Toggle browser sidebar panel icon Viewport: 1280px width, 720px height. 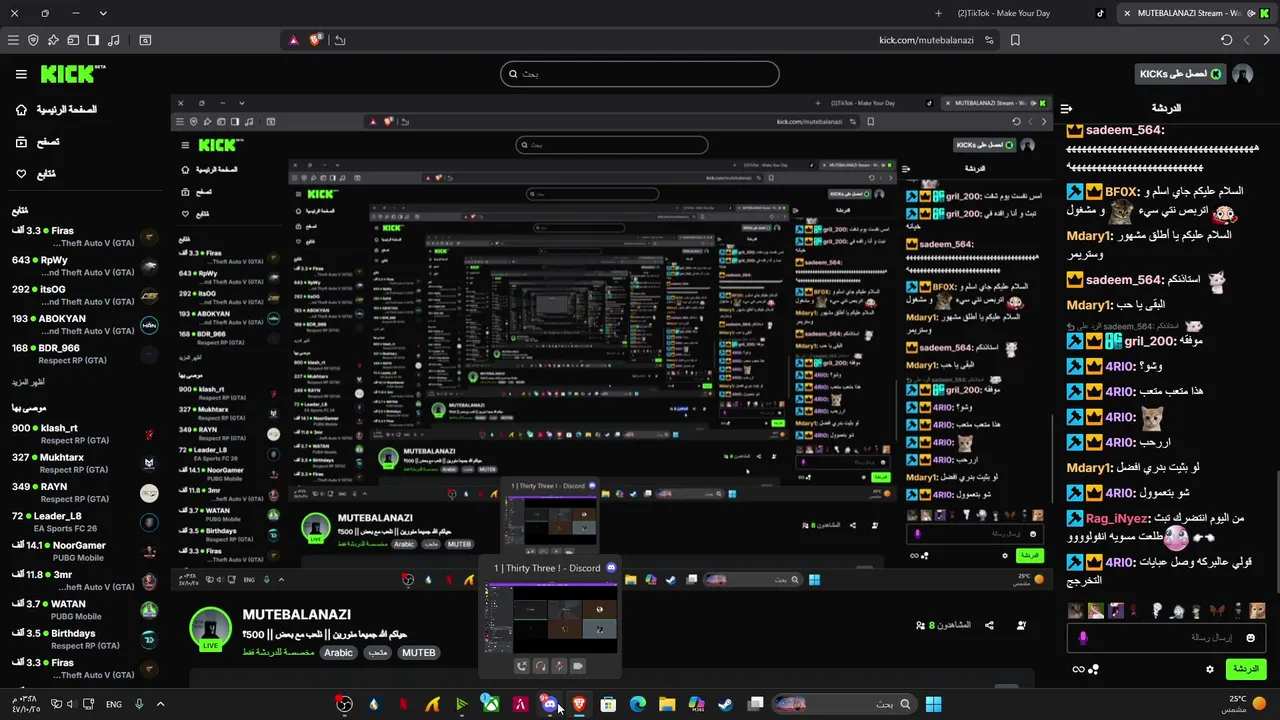93,40
